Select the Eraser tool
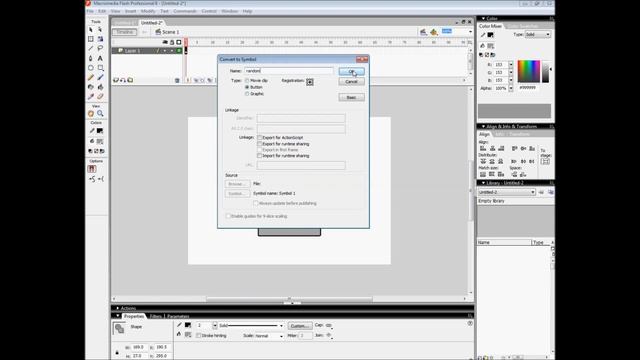The height and width of the screenshot is (360, 640). (x=100, y=97)
